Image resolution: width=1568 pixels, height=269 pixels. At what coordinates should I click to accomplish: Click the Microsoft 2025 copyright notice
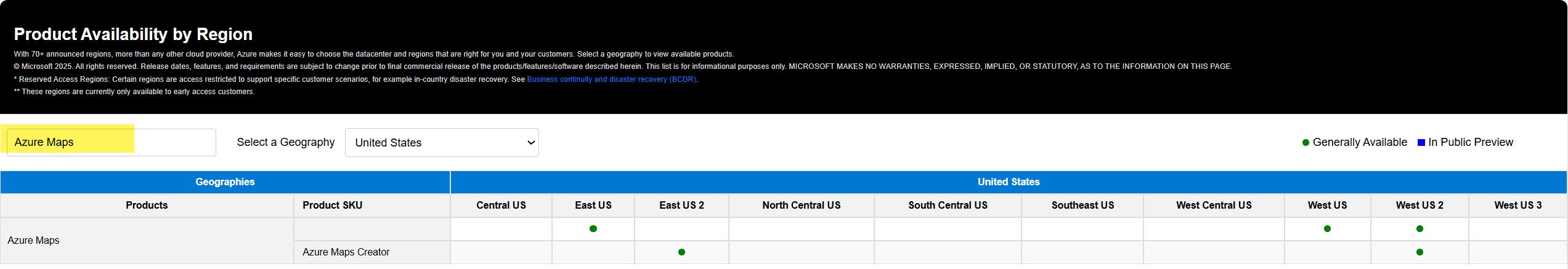click(623, 66)
